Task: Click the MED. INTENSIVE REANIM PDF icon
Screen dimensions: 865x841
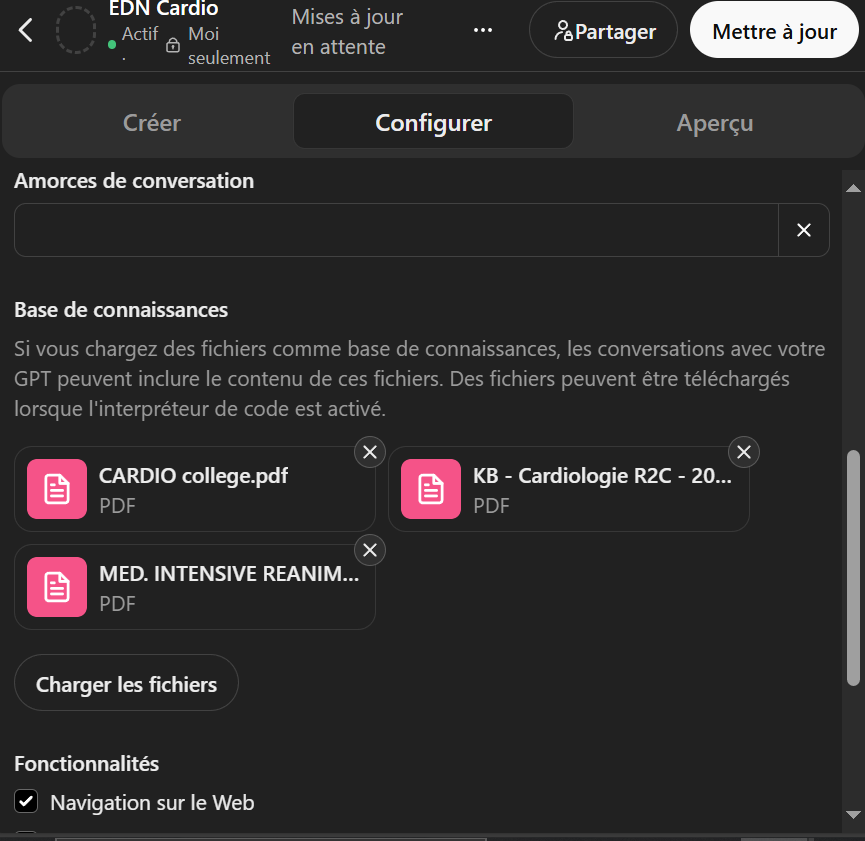Action: (57, 587)
